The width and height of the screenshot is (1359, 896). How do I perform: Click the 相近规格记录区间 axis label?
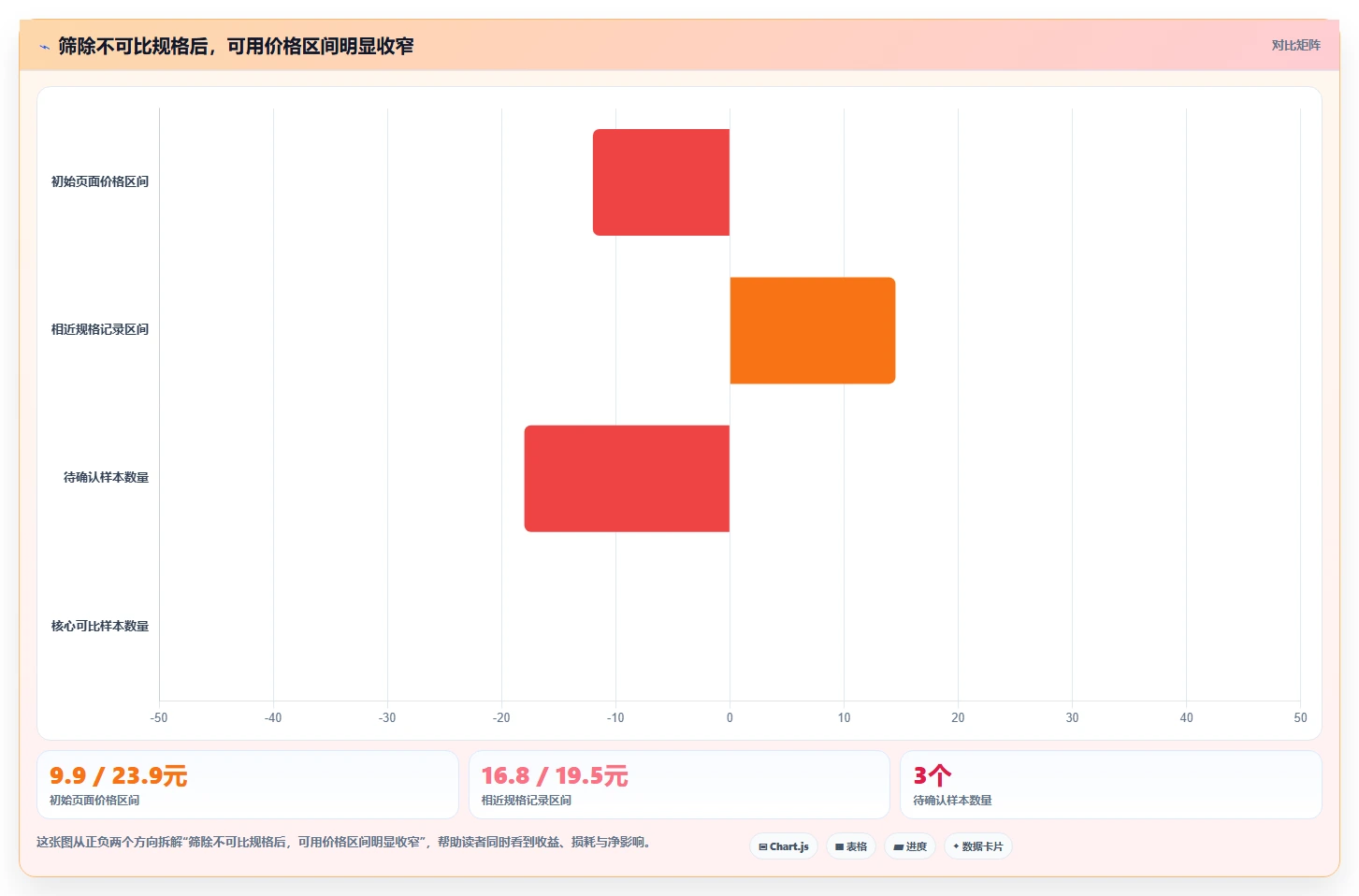point(100,329)
